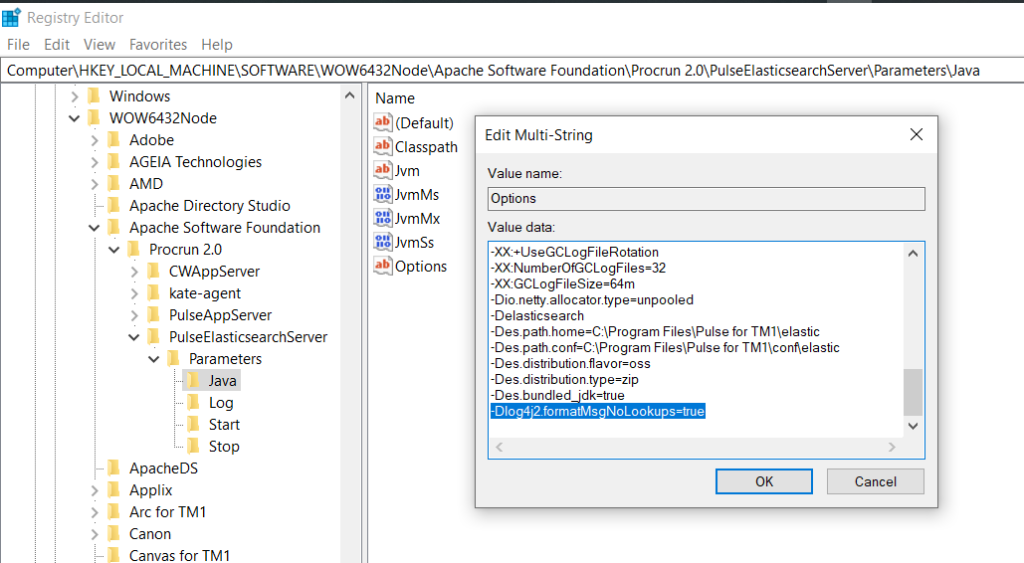Screen dimensions: 1024x563
Task: Expand the Adobe registry key
Action: [x=94, y=140]
